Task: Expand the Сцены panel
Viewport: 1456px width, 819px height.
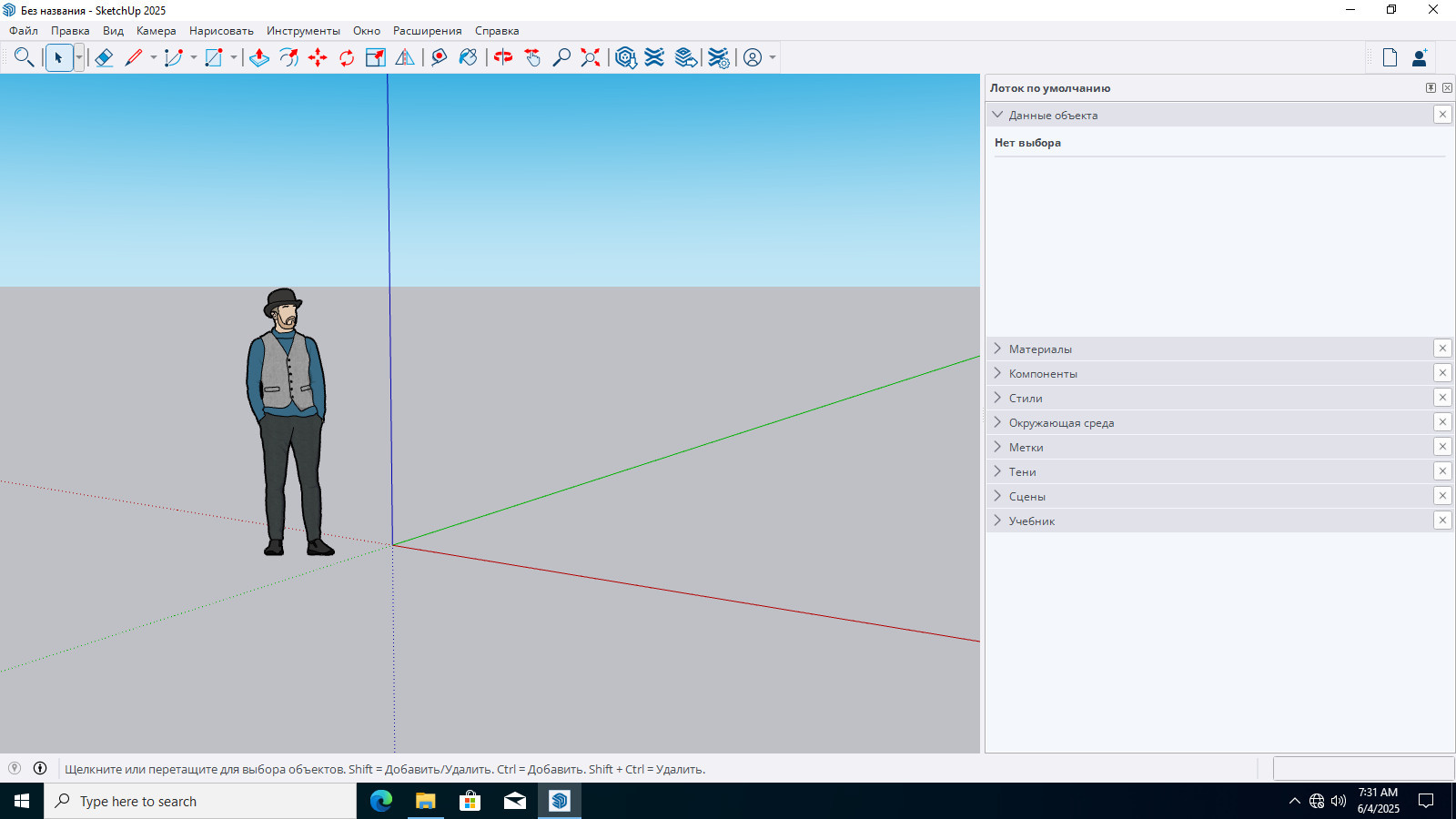Action: [997, 496]
